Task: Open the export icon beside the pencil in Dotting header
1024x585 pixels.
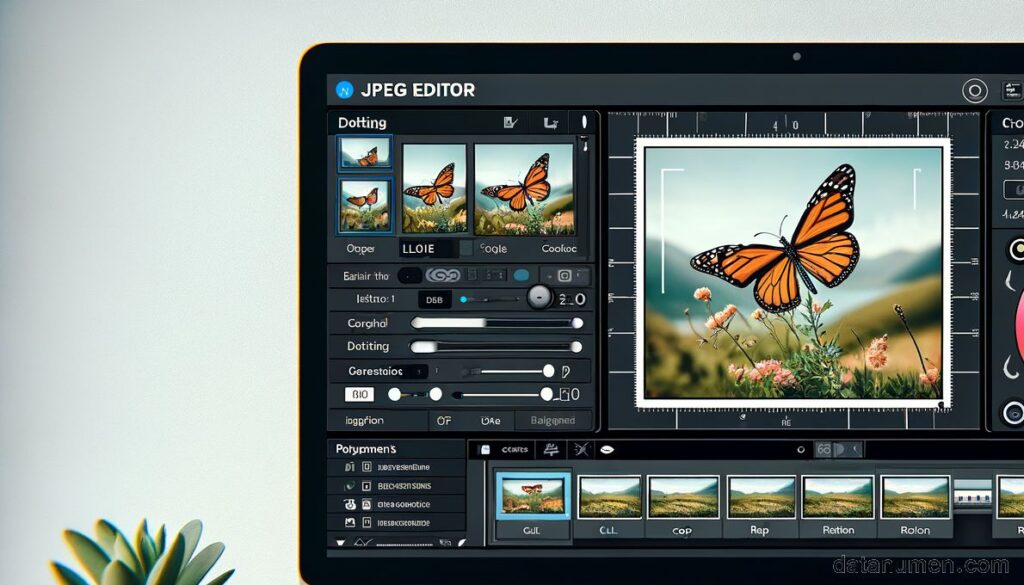Action: pyautogui.click(x=549, y=121)
